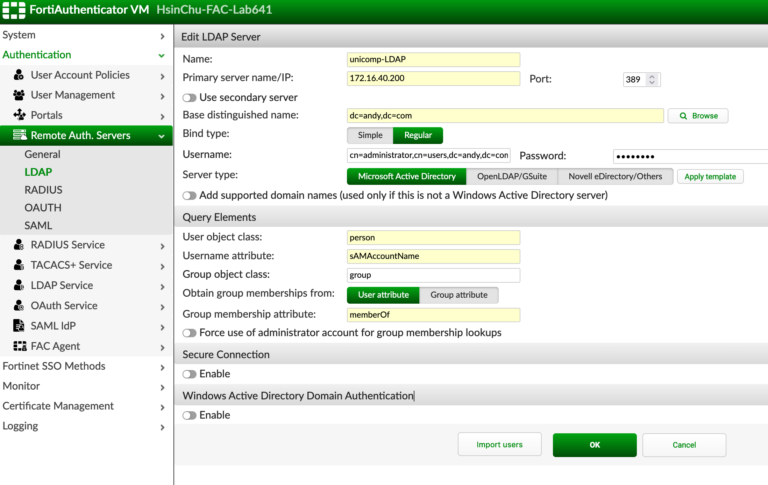Open Fortinet SSO Methods menu

54,366
